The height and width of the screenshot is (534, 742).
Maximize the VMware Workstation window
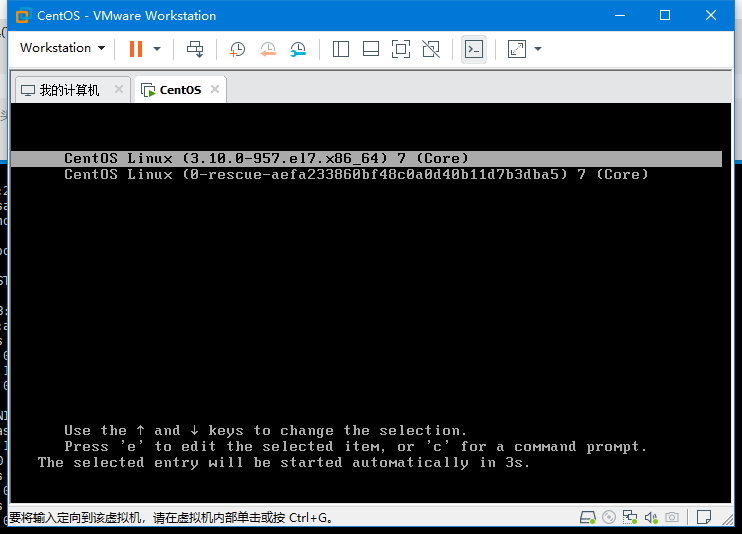665,16
